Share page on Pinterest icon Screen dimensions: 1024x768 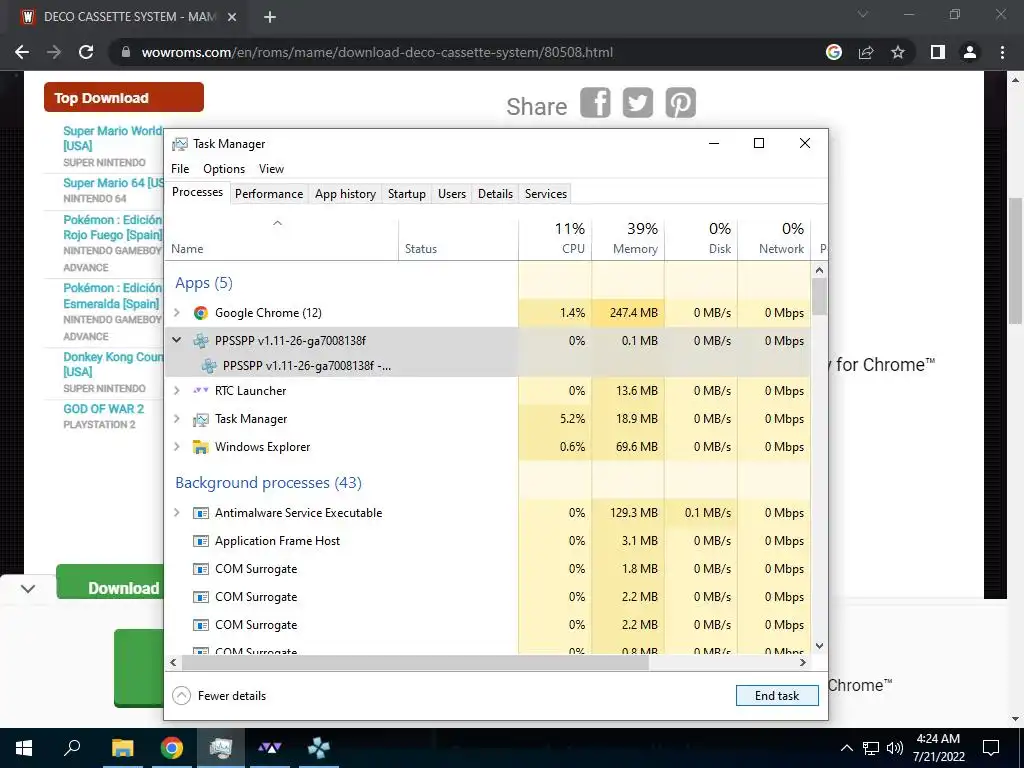(x=680, y=103)
